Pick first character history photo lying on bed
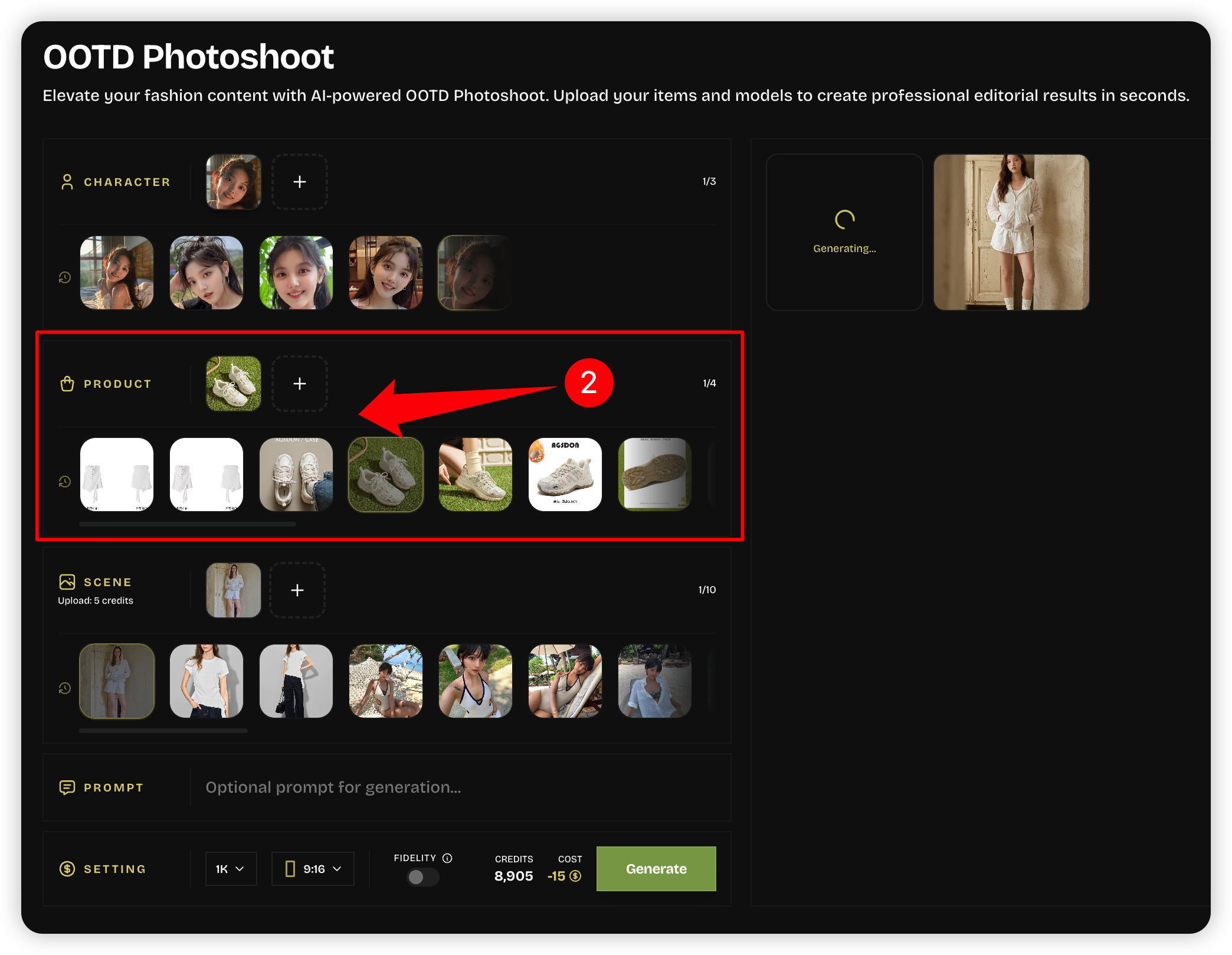This screenshot has height=955, width=1232. pos(117,273)
